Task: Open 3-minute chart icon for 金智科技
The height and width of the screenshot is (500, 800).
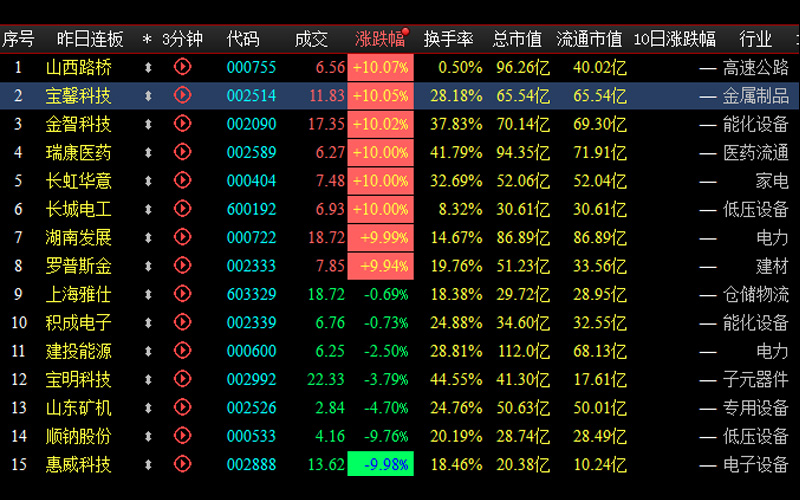Action: (182, 123)
